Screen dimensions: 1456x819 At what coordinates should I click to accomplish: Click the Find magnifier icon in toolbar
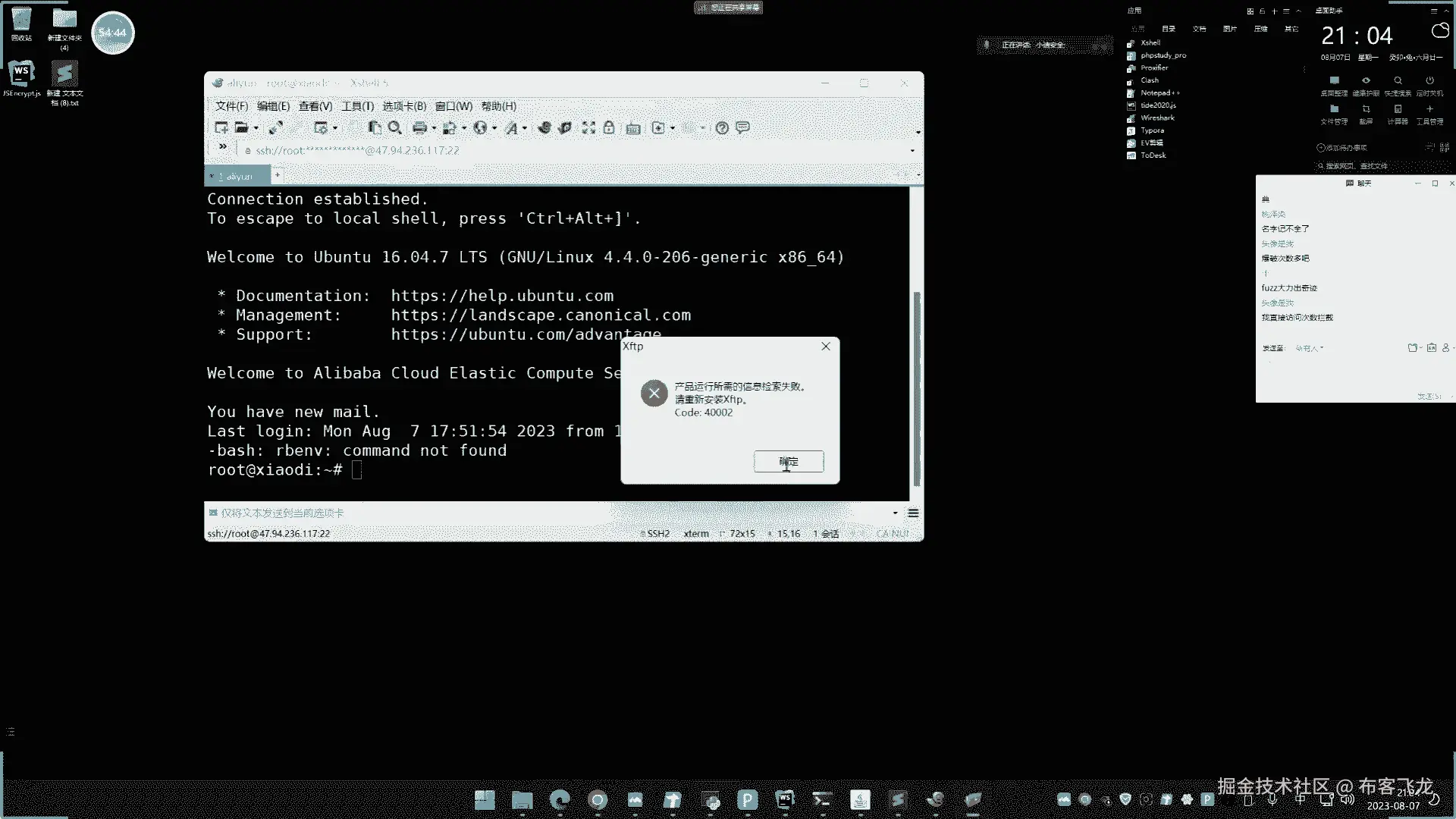point(394,128)
